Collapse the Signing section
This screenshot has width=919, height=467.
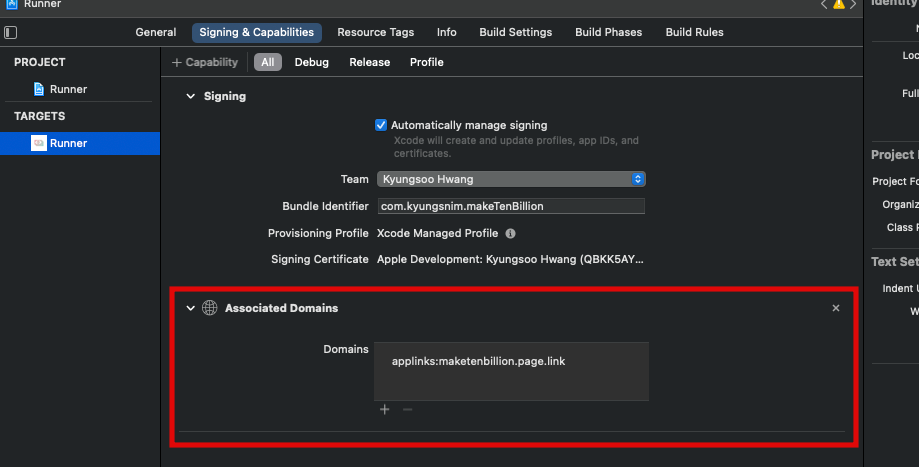click(190, 96)
